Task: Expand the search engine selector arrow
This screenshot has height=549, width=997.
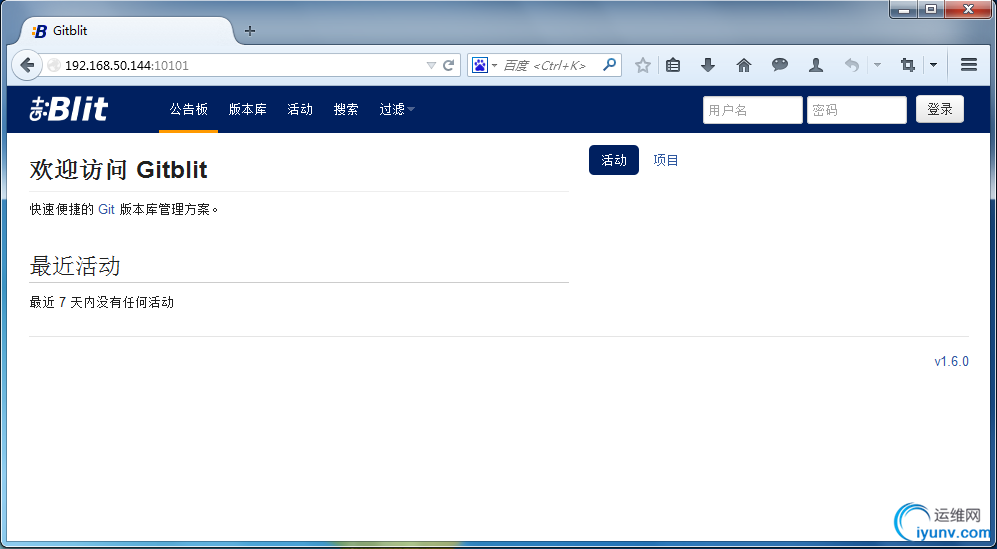Action: (495, 66)
